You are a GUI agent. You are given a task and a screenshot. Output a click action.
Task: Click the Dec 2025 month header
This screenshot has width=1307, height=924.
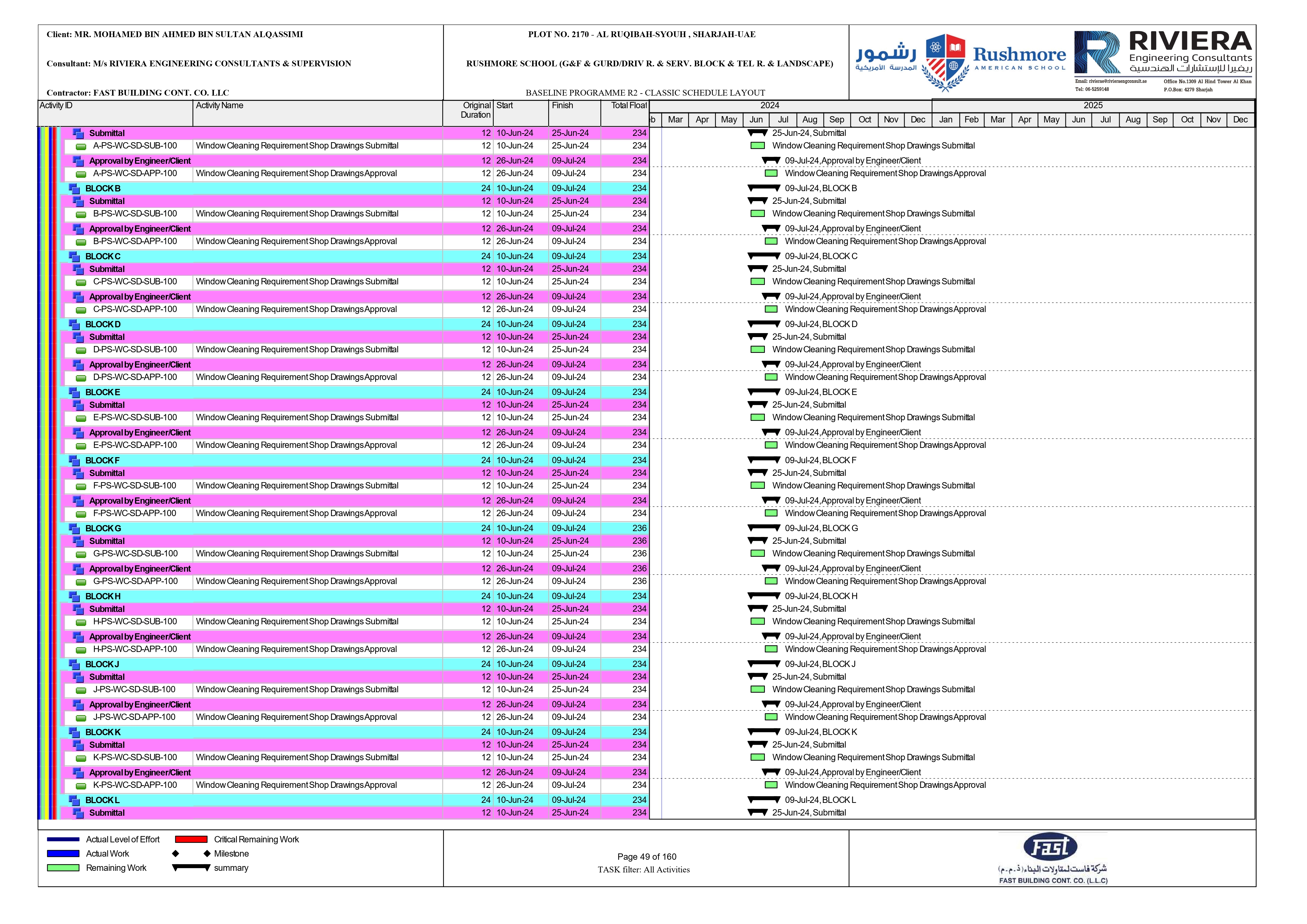[x=1240, y=120]
